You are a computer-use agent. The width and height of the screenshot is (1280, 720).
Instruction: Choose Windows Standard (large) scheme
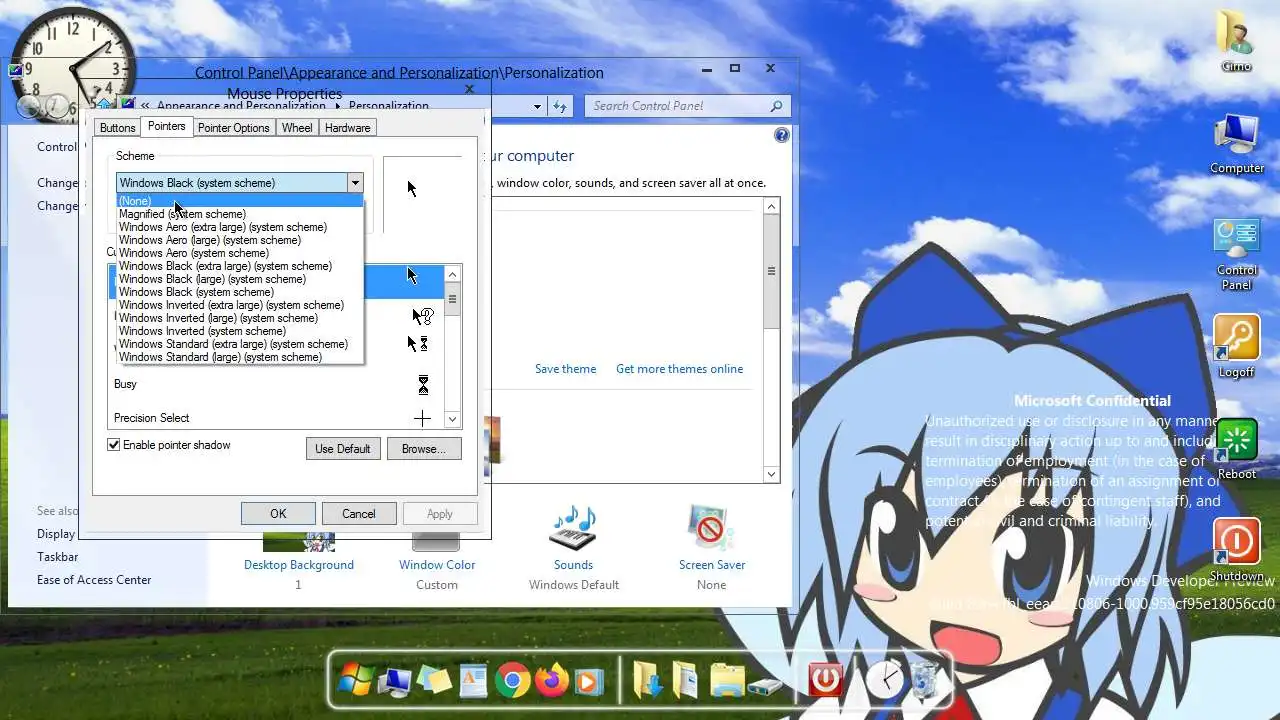239,357
